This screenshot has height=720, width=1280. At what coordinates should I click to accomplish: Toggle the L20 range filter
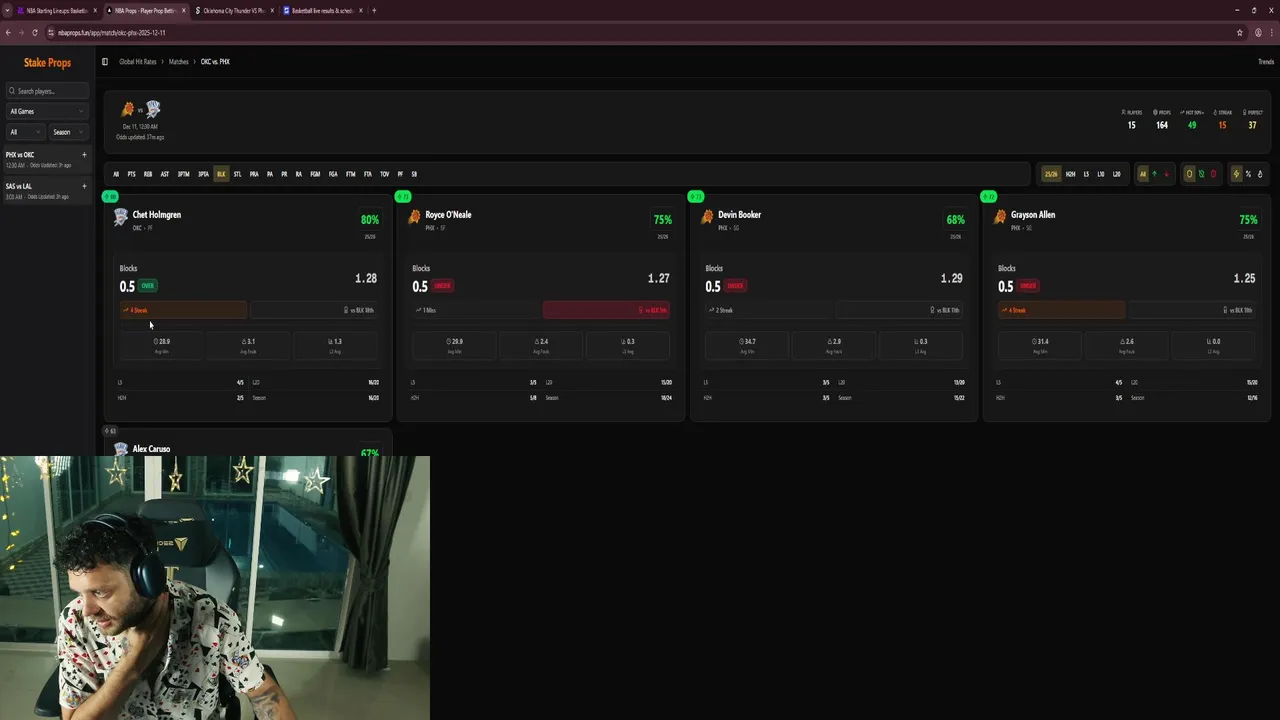(1116, 174)
